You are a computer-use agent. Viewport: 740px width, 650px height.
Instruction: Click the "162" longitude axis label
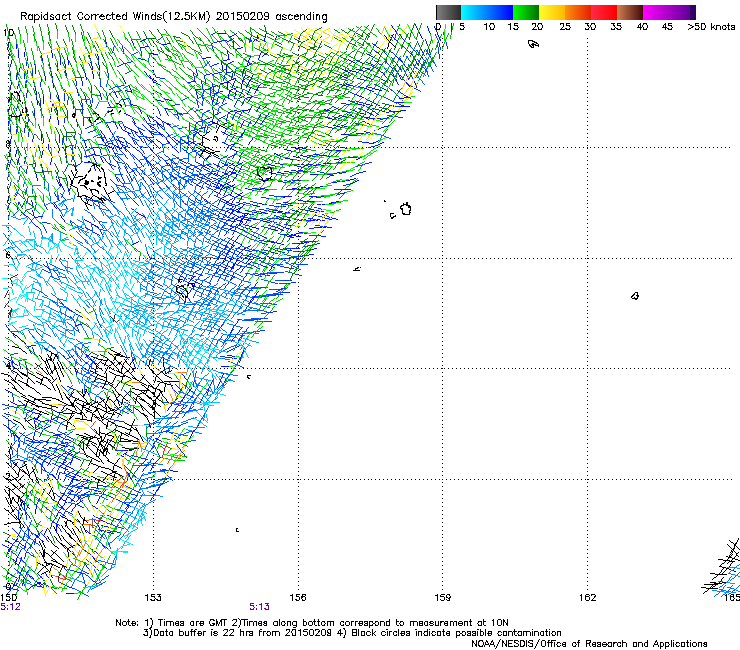[x=588, y=598]
